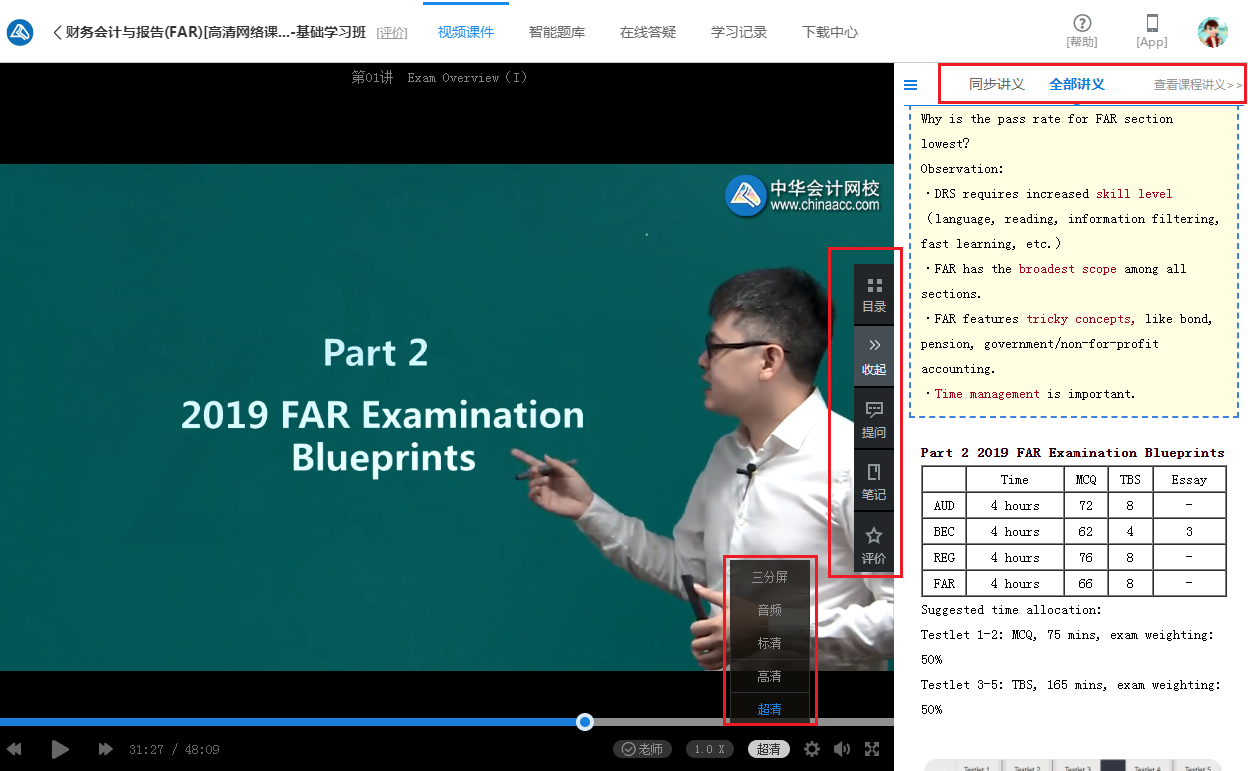The width and height of the screenshot is (1248, 771).
Task: Open the player settings gear icon
Action: coord(812,748)
